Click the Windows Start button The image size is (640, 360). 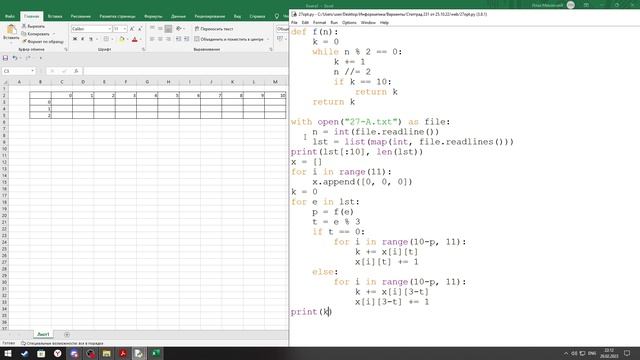click(8, 353)
